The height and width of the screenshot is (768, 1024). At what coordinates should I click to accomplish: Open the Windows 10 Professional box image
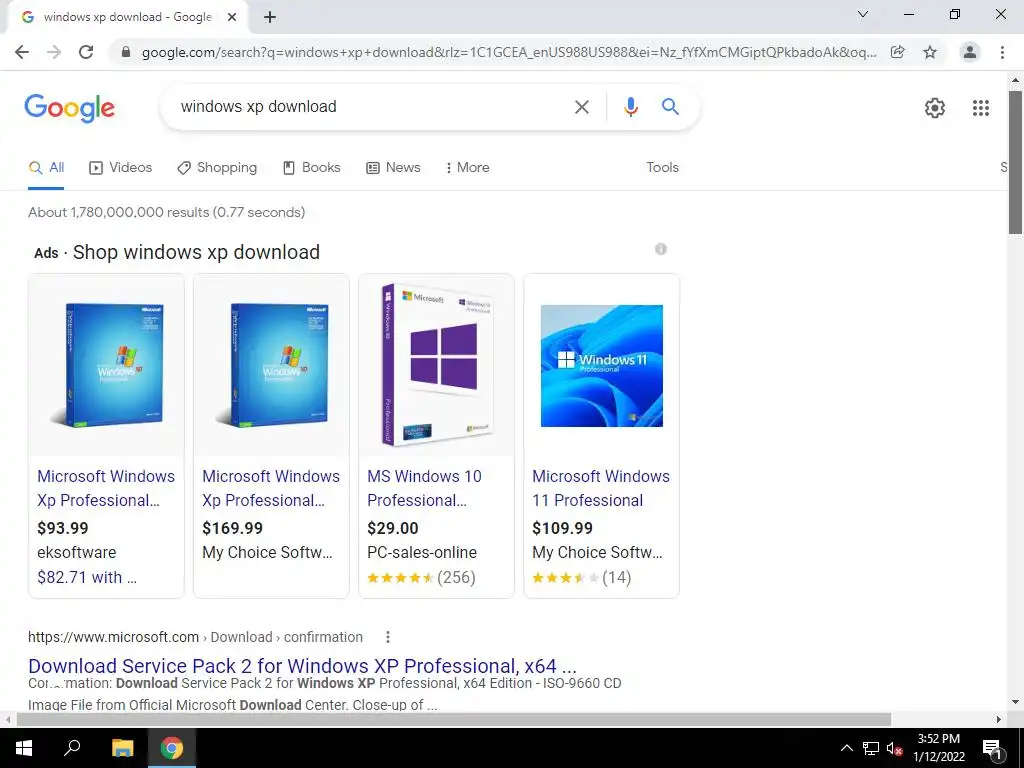[x=437, y=365]
